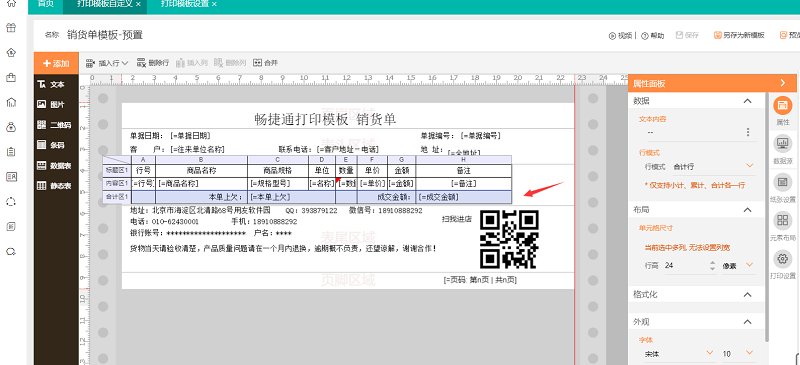This screenshot has height=365, width=800.
Task: Click the 合并 merge cells toolbar icon
Action: 265,63
